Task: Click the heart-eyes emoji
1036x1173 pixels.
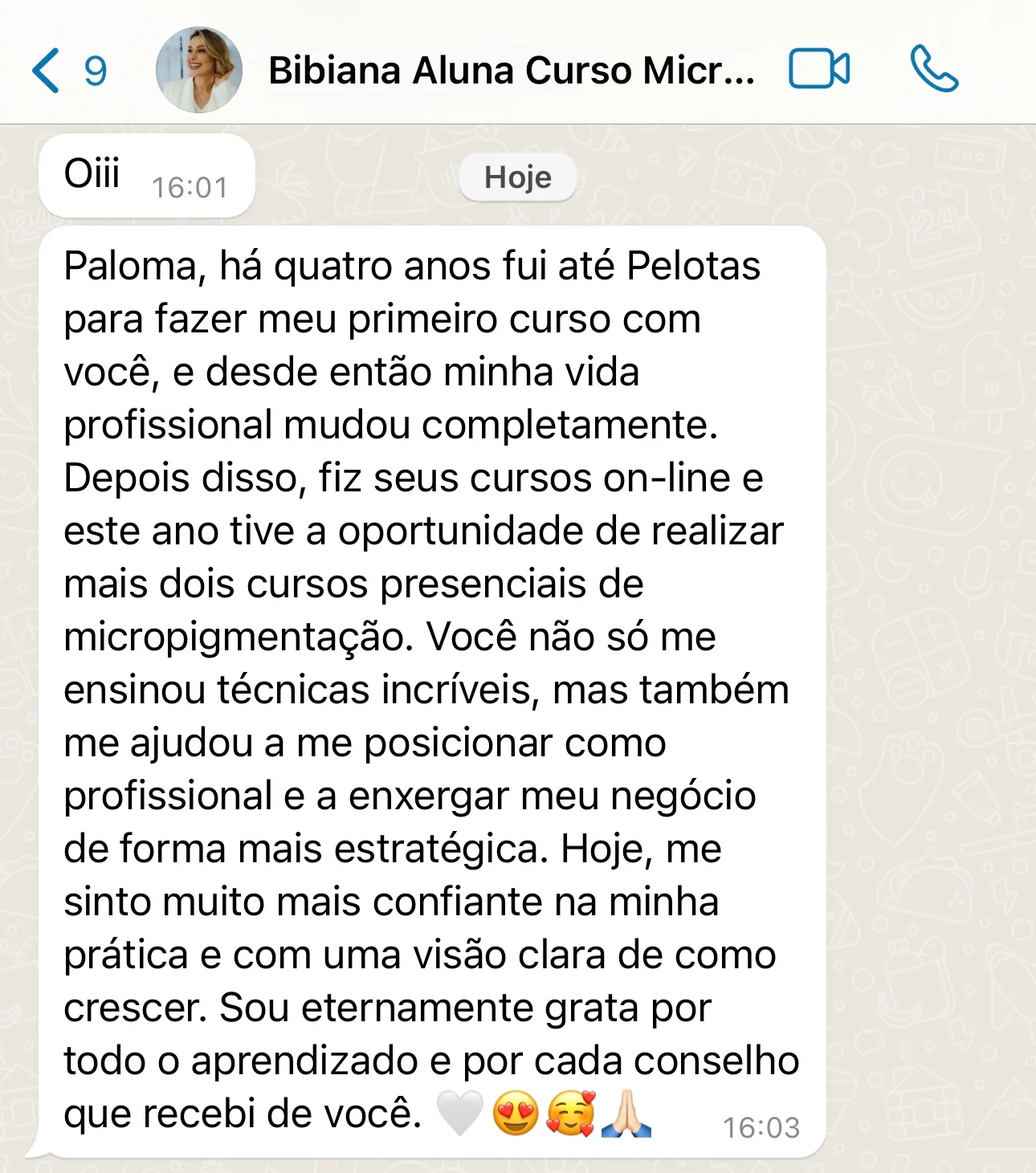Action: pos(516,1114)
